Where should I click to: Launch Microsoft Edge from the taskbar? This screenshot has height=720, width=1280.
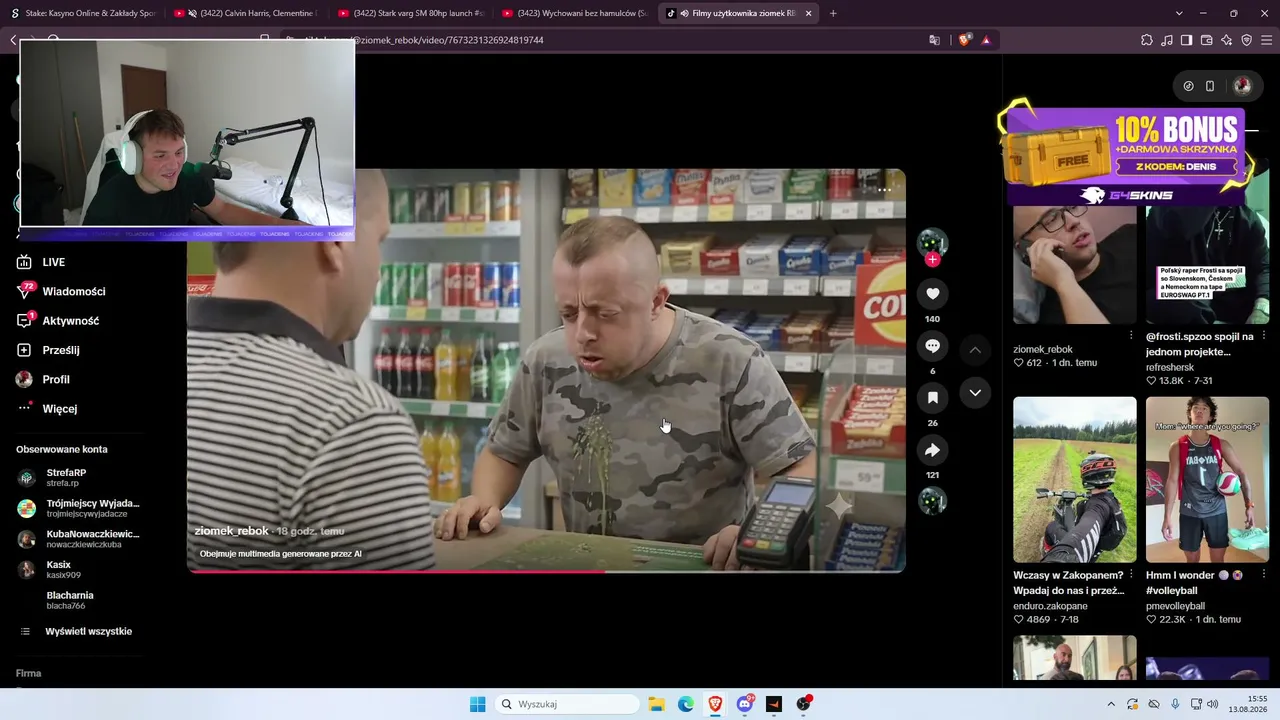(x=686, y=704)
